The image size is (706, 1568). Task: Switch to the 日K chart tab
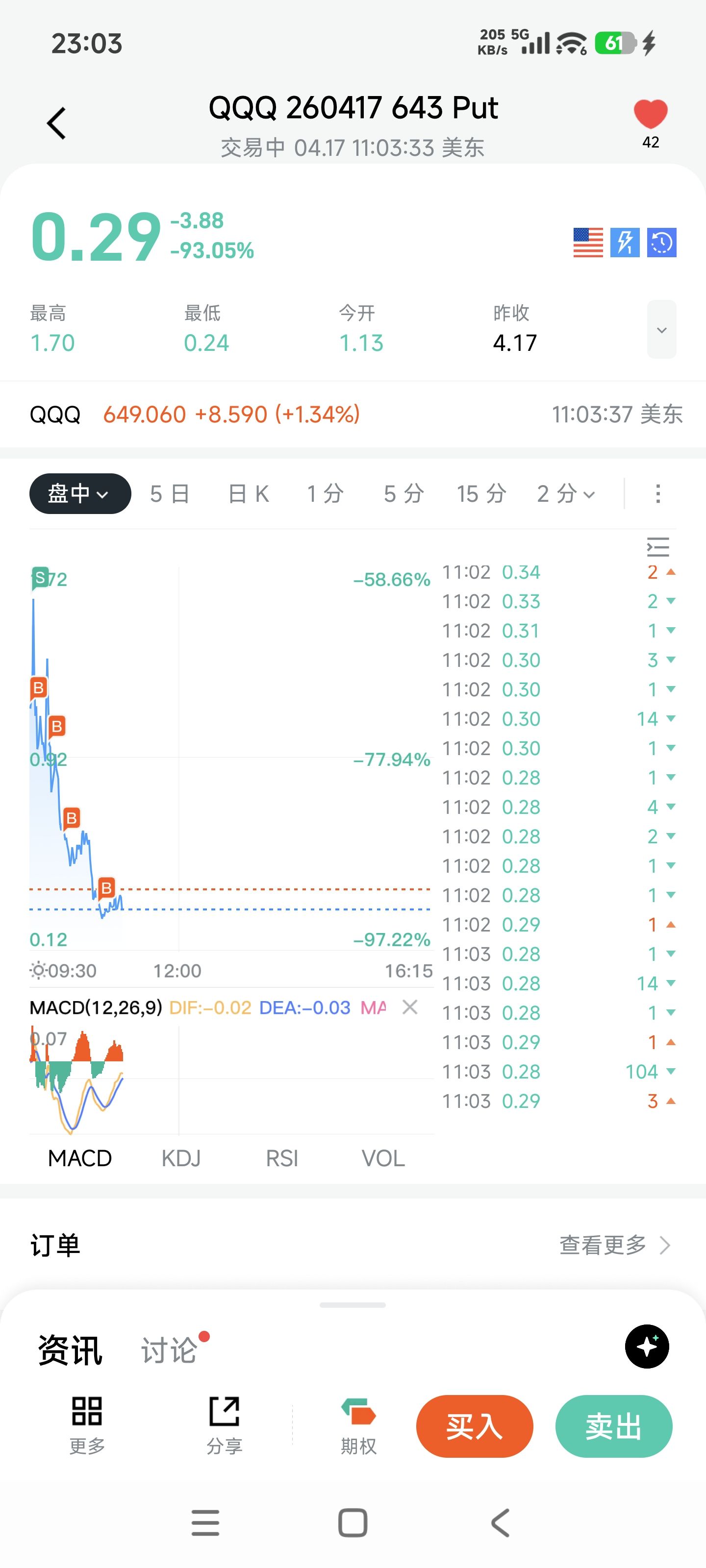point(249,493)
